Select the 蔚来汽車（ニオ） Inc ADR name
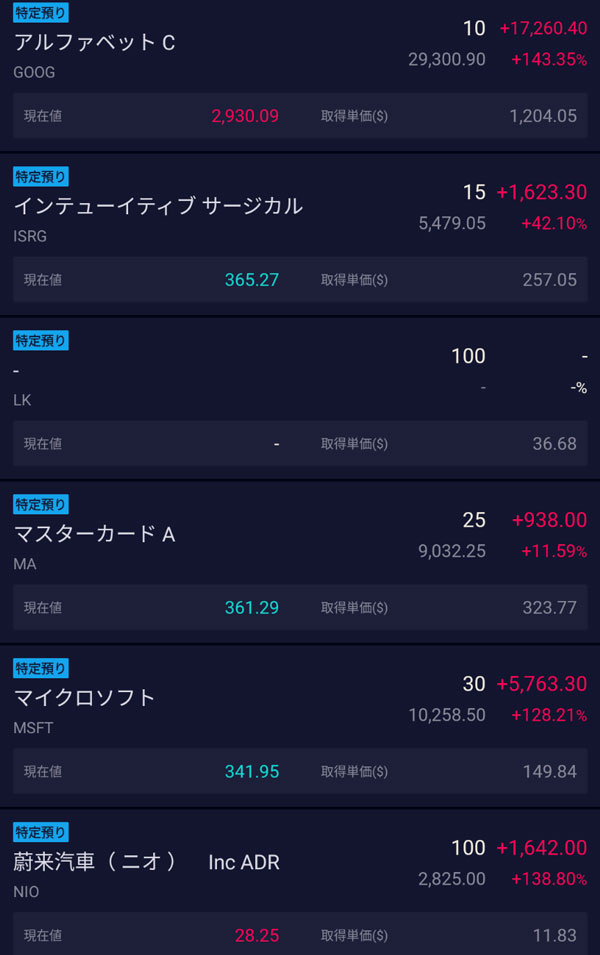The height and width of the screenshot is (955, 600). (x=146, y=862)
